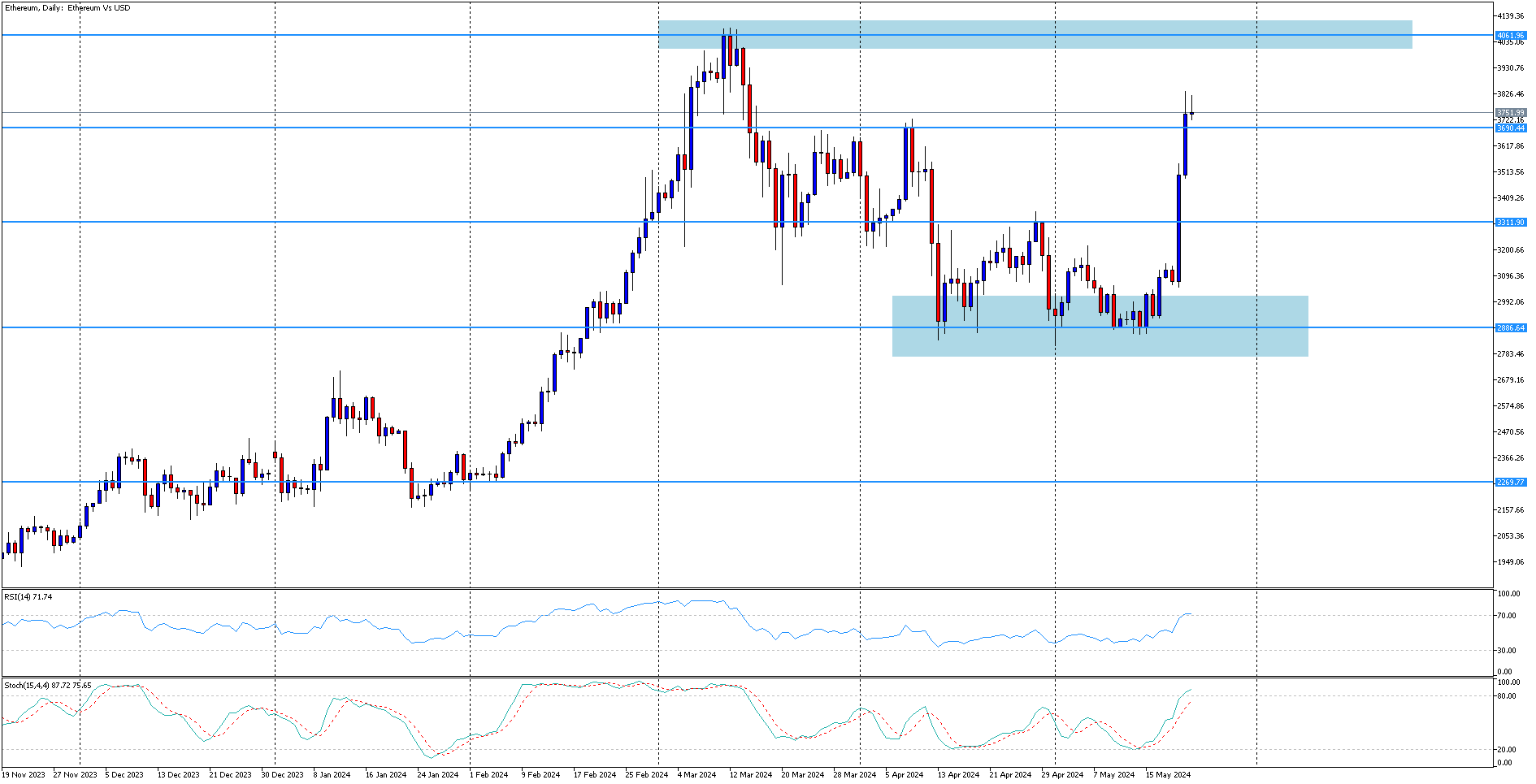Click the 17 Feb 2024 date label

(595, 775)
